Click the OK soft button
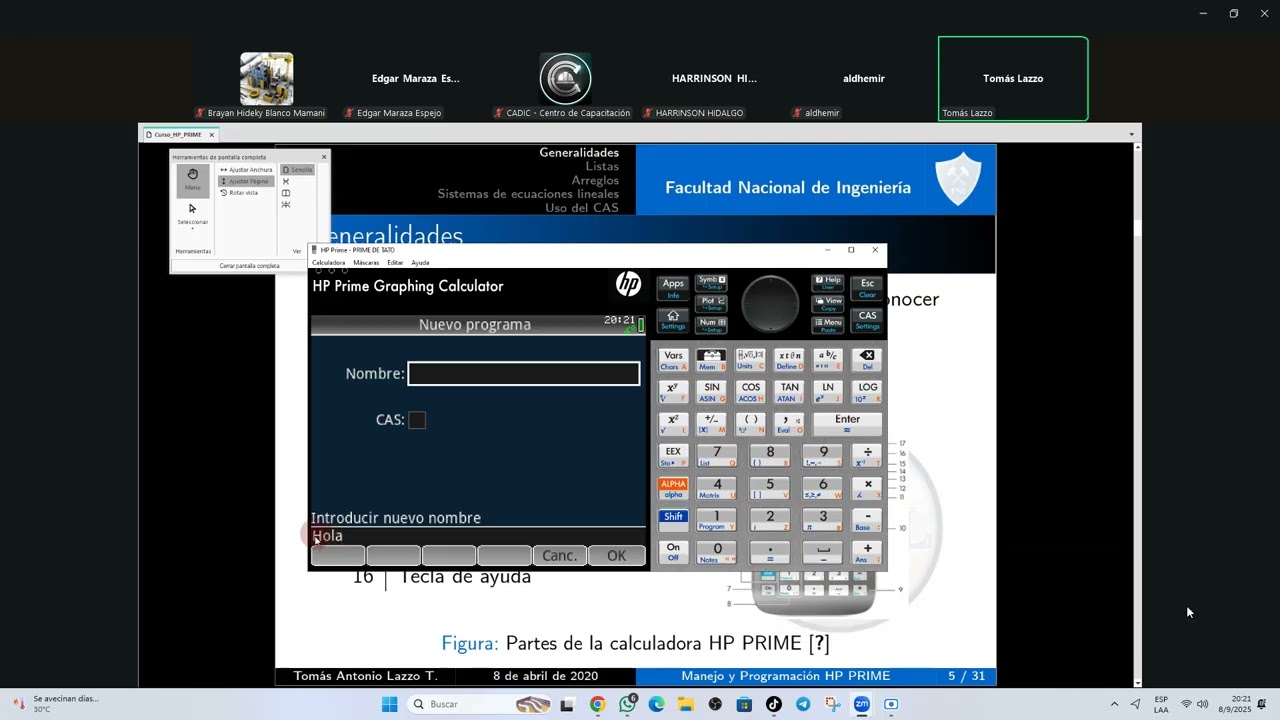This screenshot has height=720, width=1280. tap(616, 556)
